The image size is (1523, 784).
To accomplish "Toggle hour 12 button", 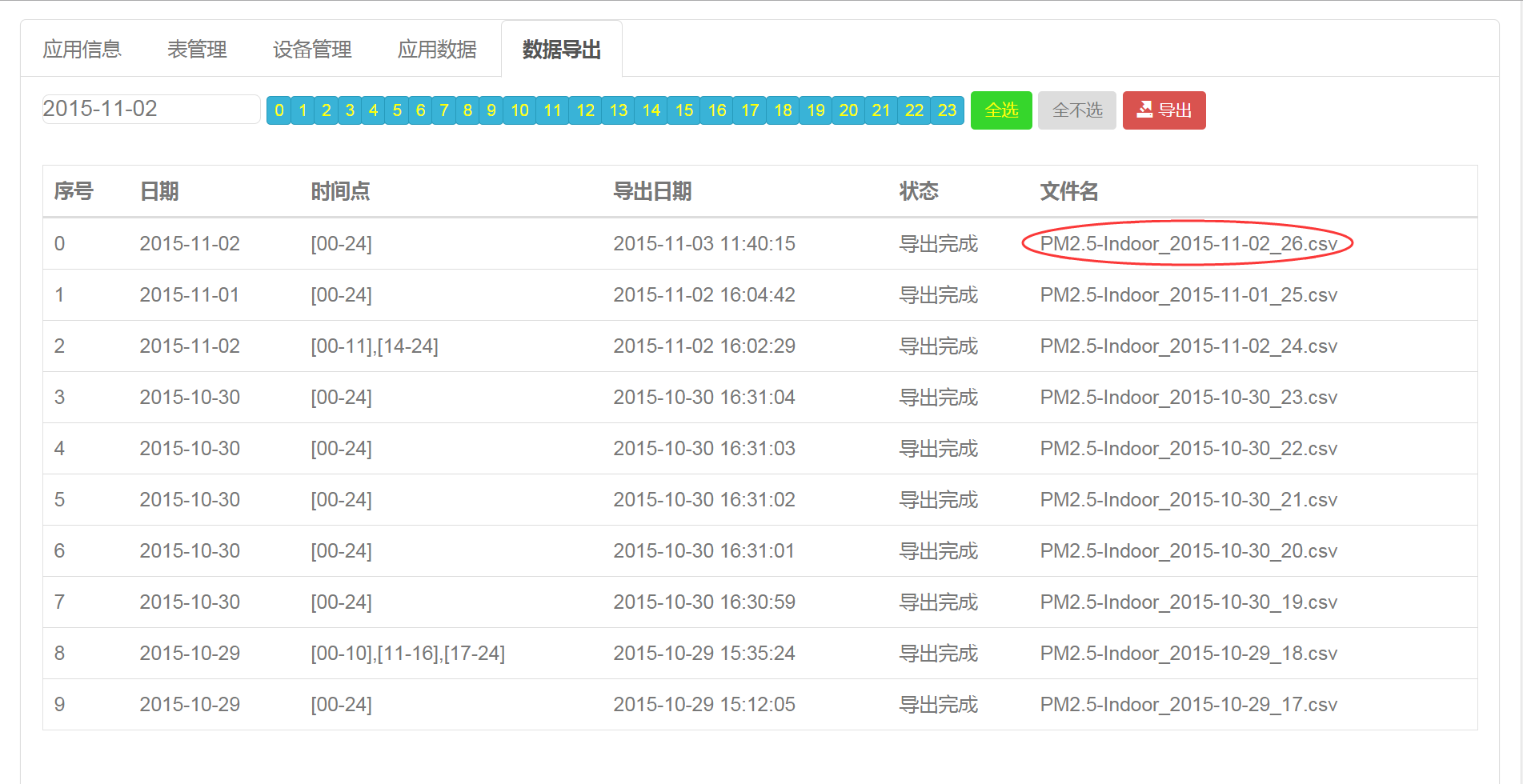I will 585,110.
